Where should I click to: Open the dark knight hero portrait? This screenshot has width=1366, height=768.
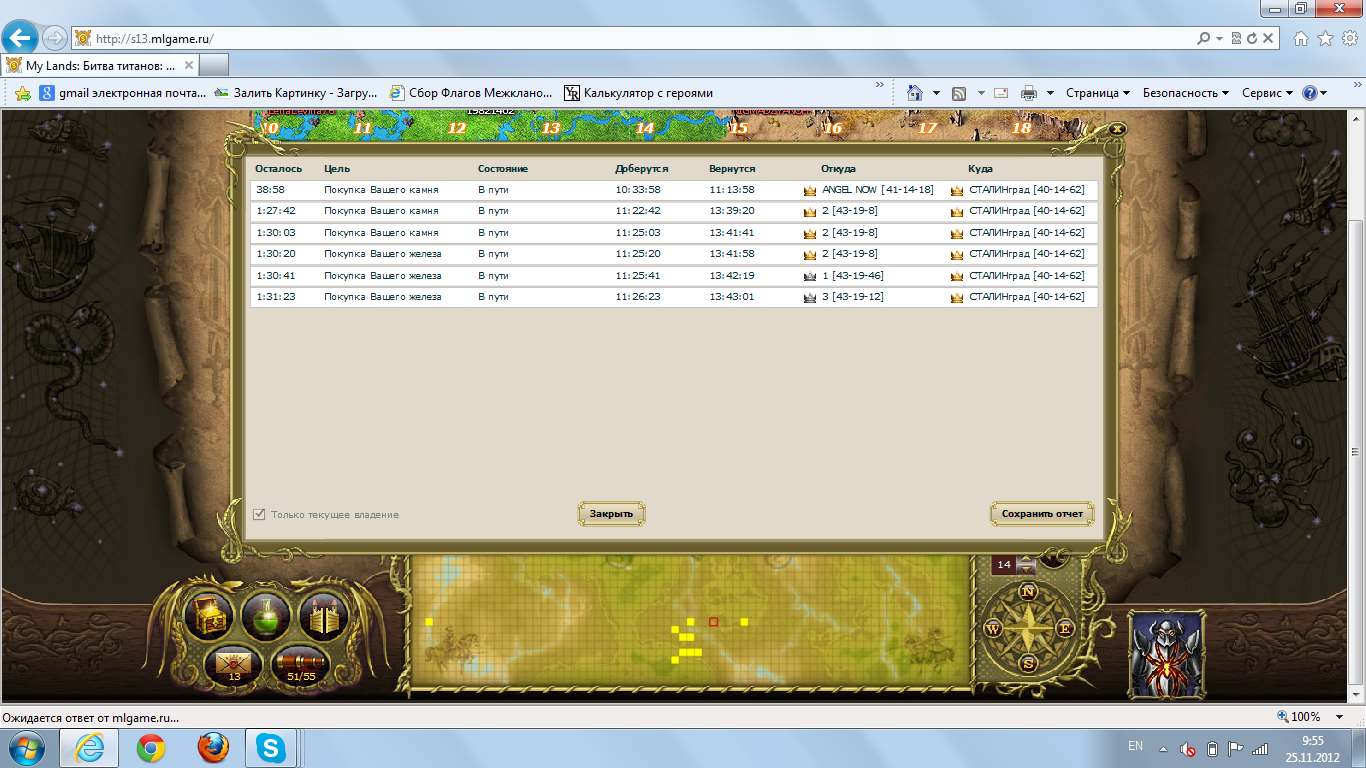point(1166,654)
